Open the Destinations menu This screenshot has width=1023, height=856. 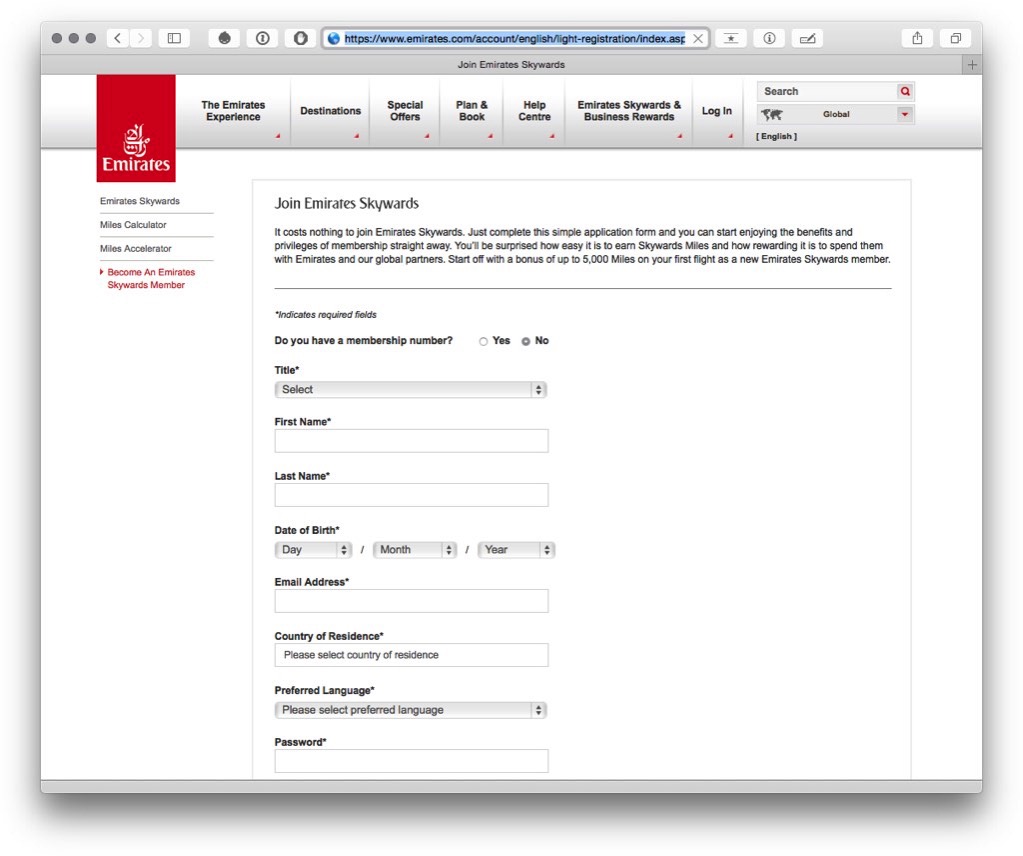(x=330, y=111)
